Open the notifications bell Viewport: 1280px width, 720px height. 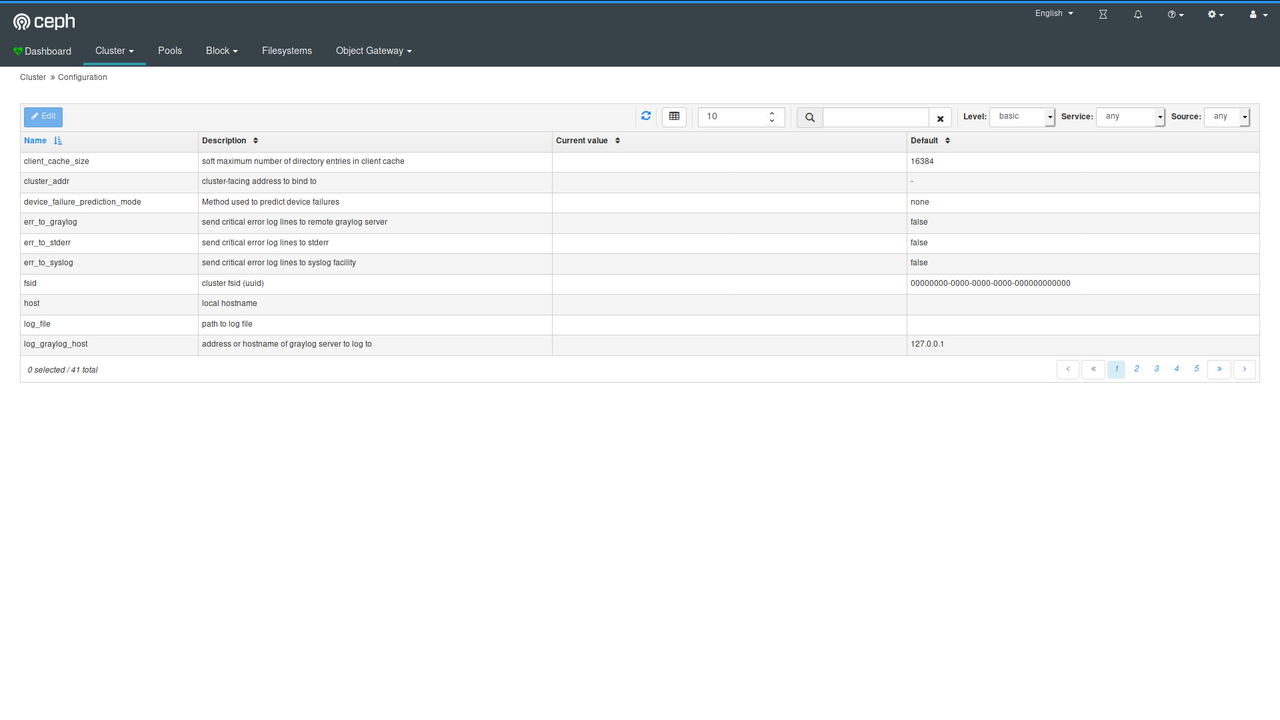(1138, 15)
